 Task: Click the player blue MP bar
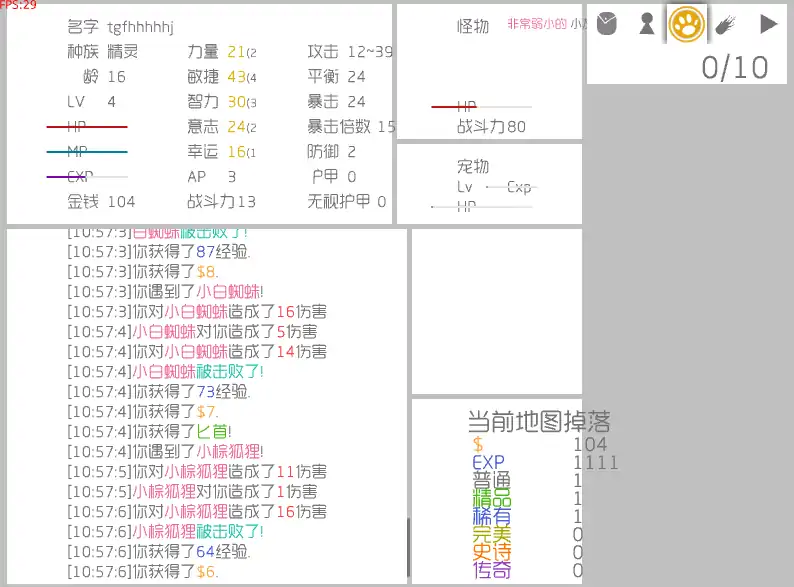click(87, 152)
